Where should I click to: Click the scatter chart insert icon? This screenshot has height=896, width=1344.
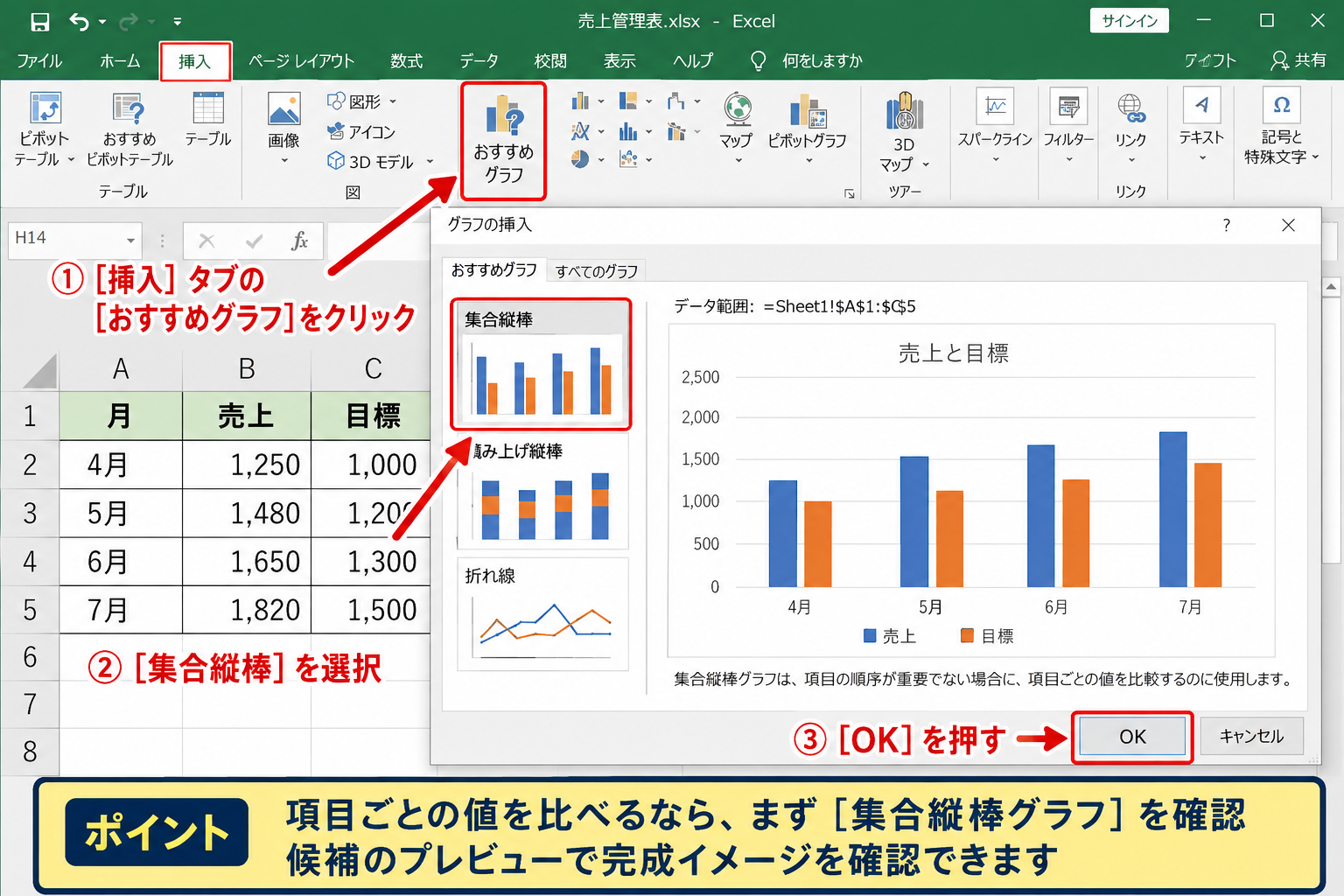628,159
